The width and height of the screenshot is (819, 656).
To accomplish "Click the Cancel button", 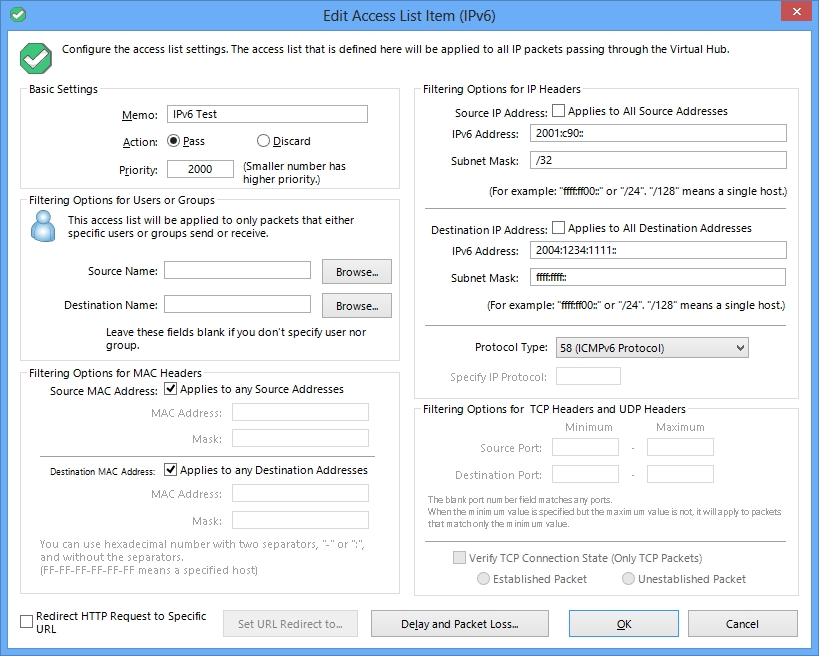I will point(742,624).
